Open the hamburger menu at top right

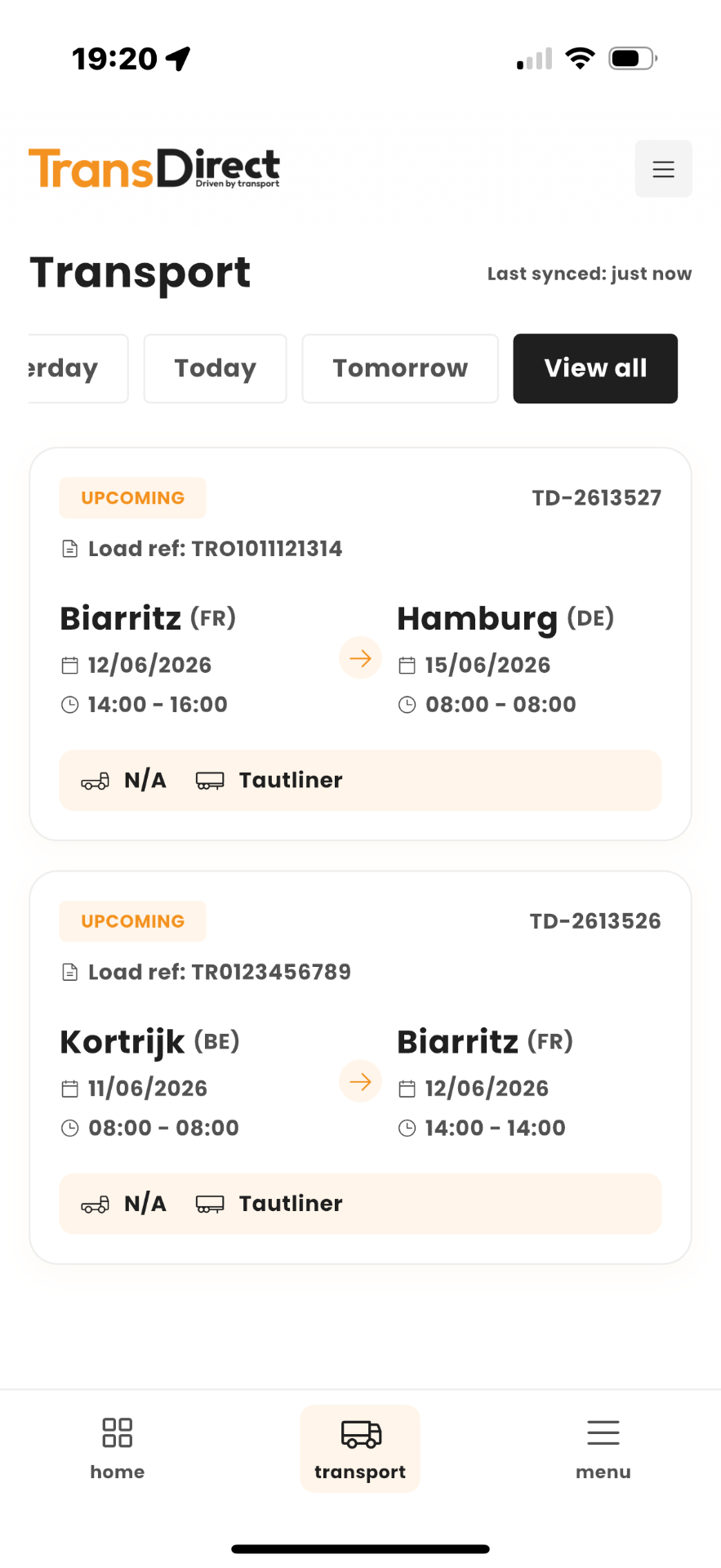pos(663,168)
